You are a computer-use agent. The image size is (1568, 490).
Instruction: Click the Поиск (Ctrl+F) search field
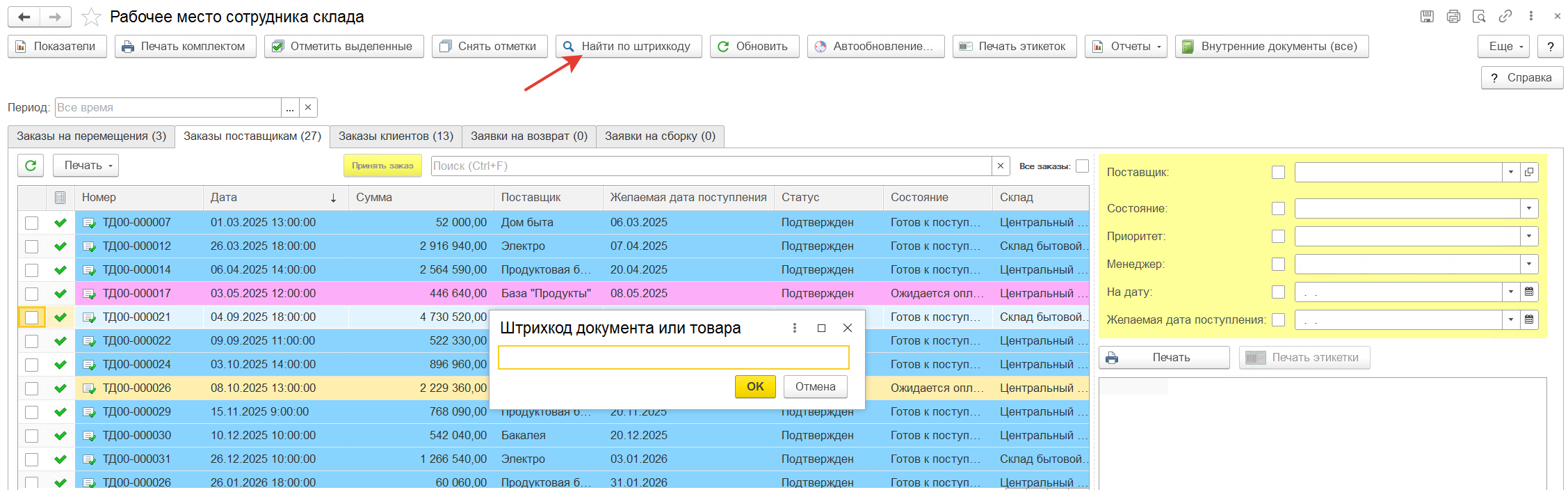[x=711, y=166]
